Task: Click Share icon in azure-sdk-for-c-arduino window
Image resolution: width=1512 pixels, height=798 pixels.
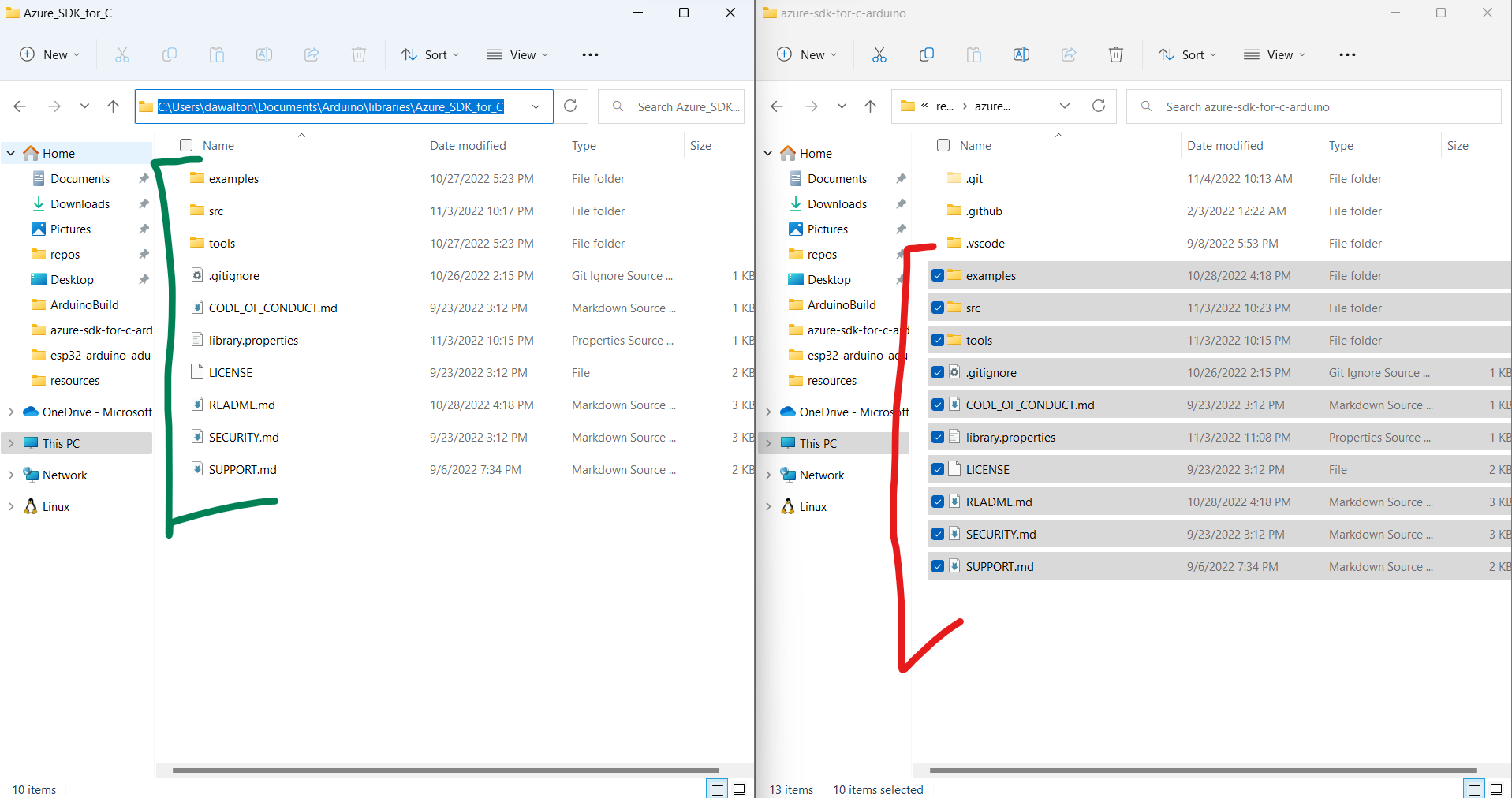Action: pos(1069,54)
